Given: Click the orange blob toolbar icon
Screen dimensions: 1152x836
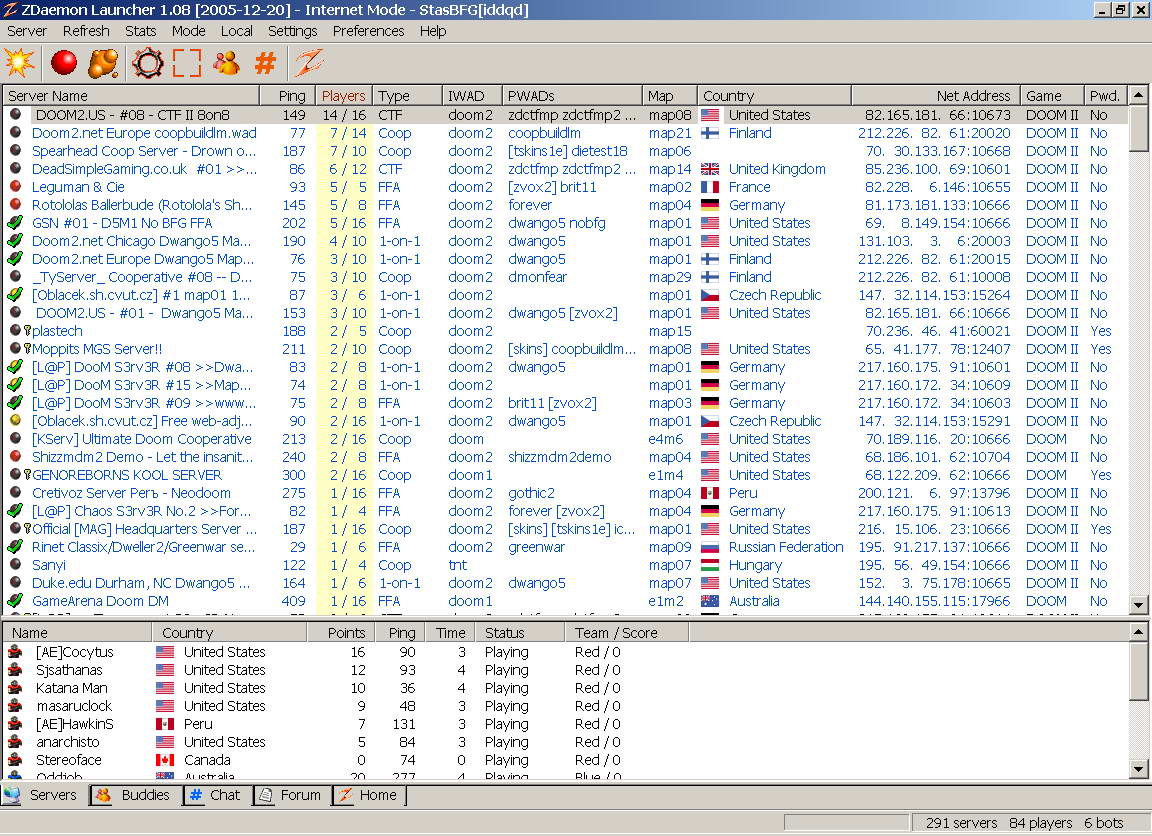Looking at the screenshot, I should [104, 63].
